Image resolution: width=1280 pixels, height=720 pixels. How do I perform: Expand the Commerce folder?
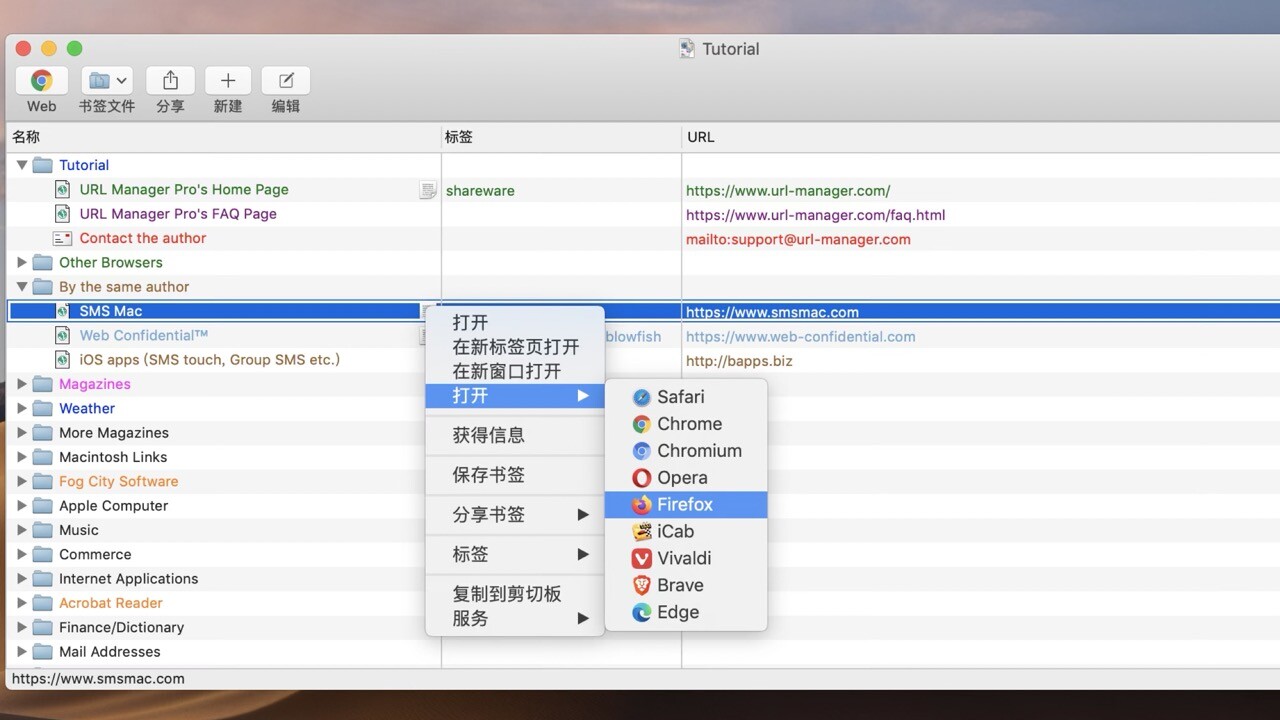pos(22,554)
